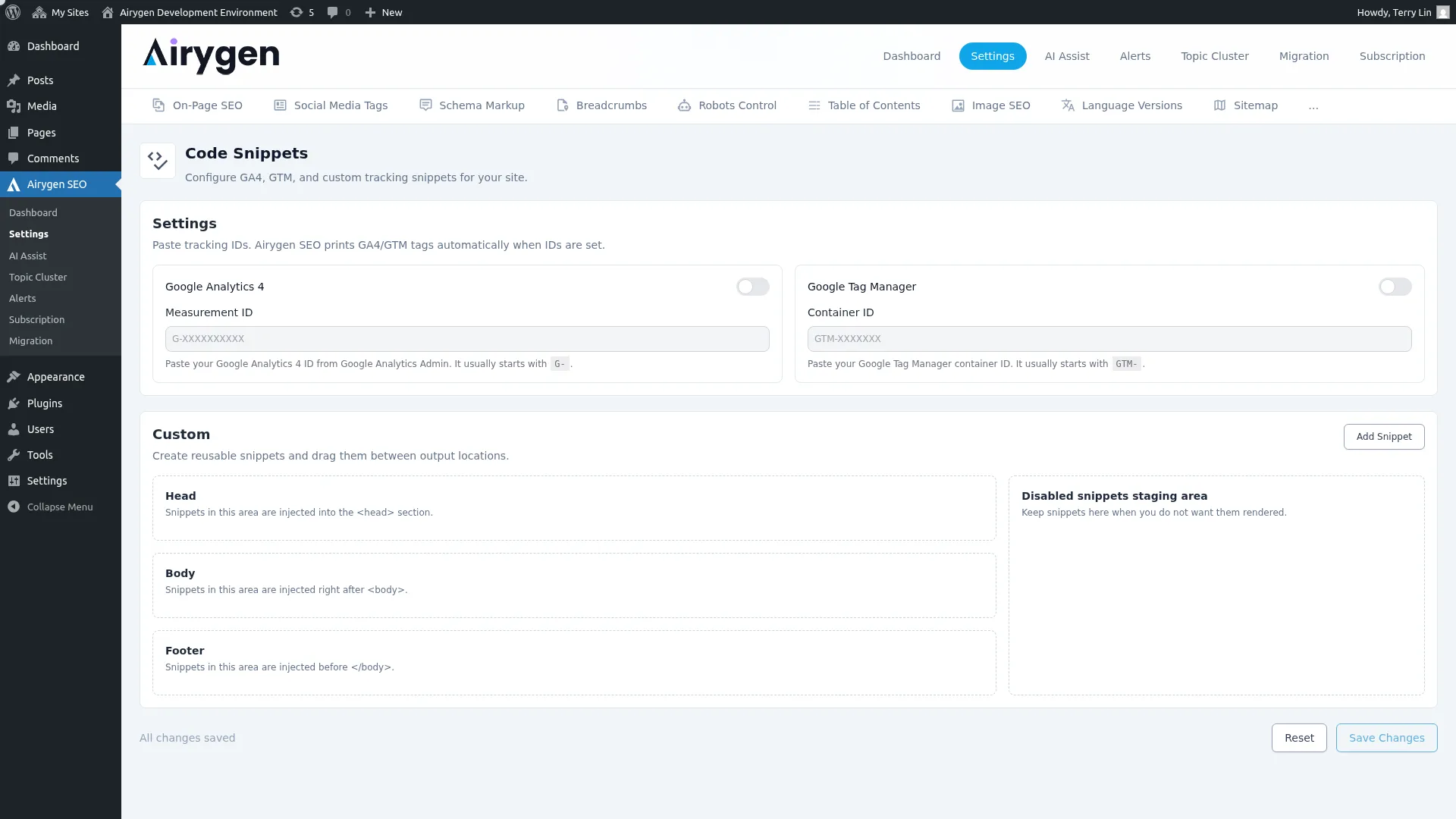This screenshot has width=1456, height=819.
Task: Click the plus New icon
Action: point(370,12)
